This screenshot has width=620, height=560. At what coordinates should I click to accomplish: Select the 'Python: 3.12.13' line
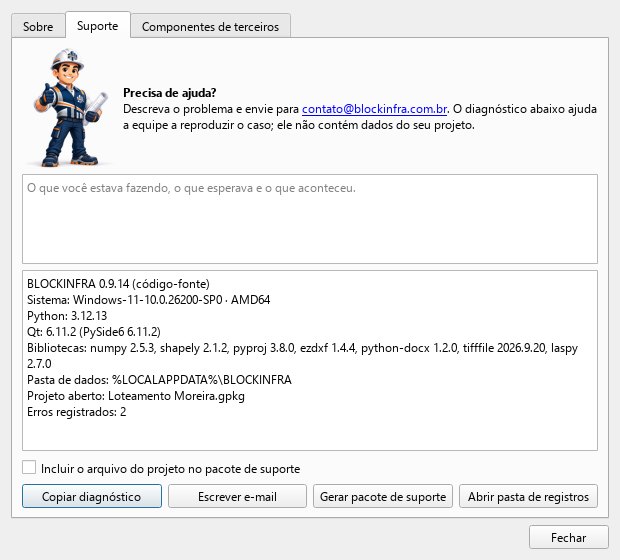tap(67, 316)
